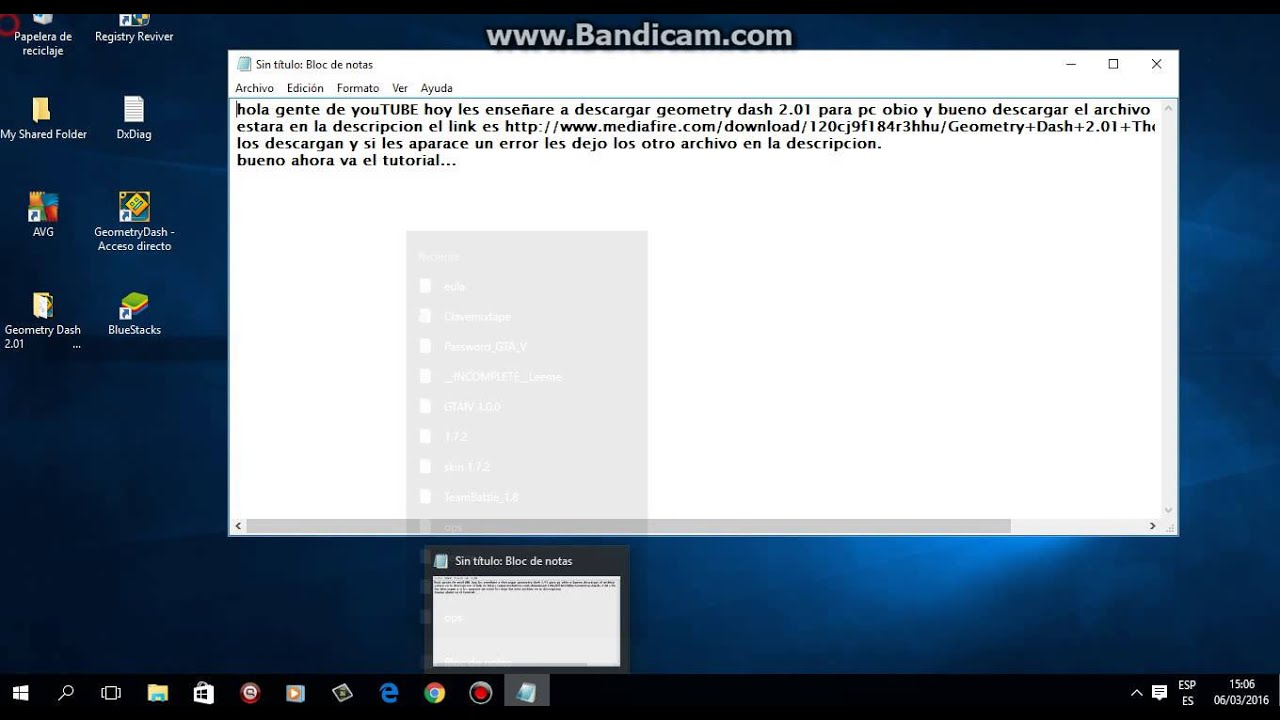Open the Formato menu in Notepad
Image resolution: width=1280 pixels, height=720 pixels.
click(x=358, y=88)
